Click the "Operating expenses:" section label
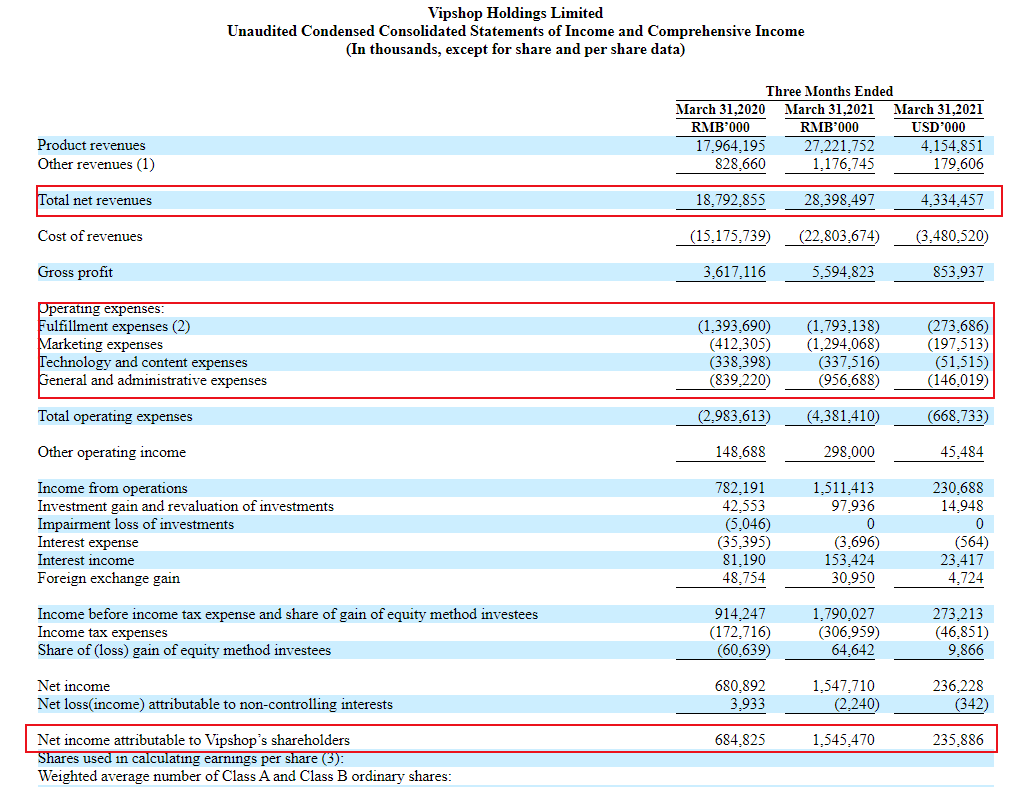This screenshot has width=1009, height=787. click(101, 308)
